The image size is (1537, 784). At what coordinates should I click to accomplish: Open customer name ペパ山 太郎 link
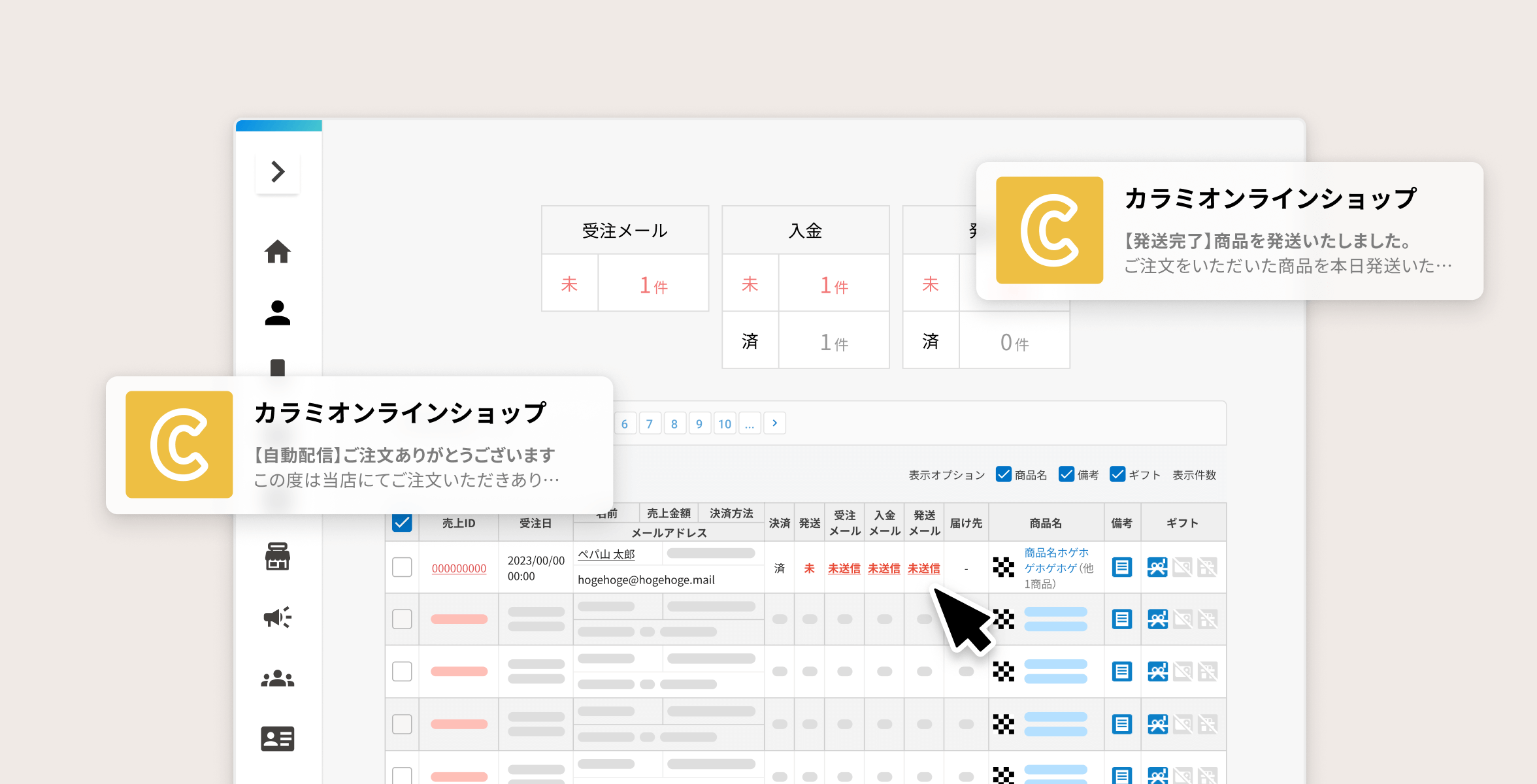pyautogui.click(x=606, y=554)
